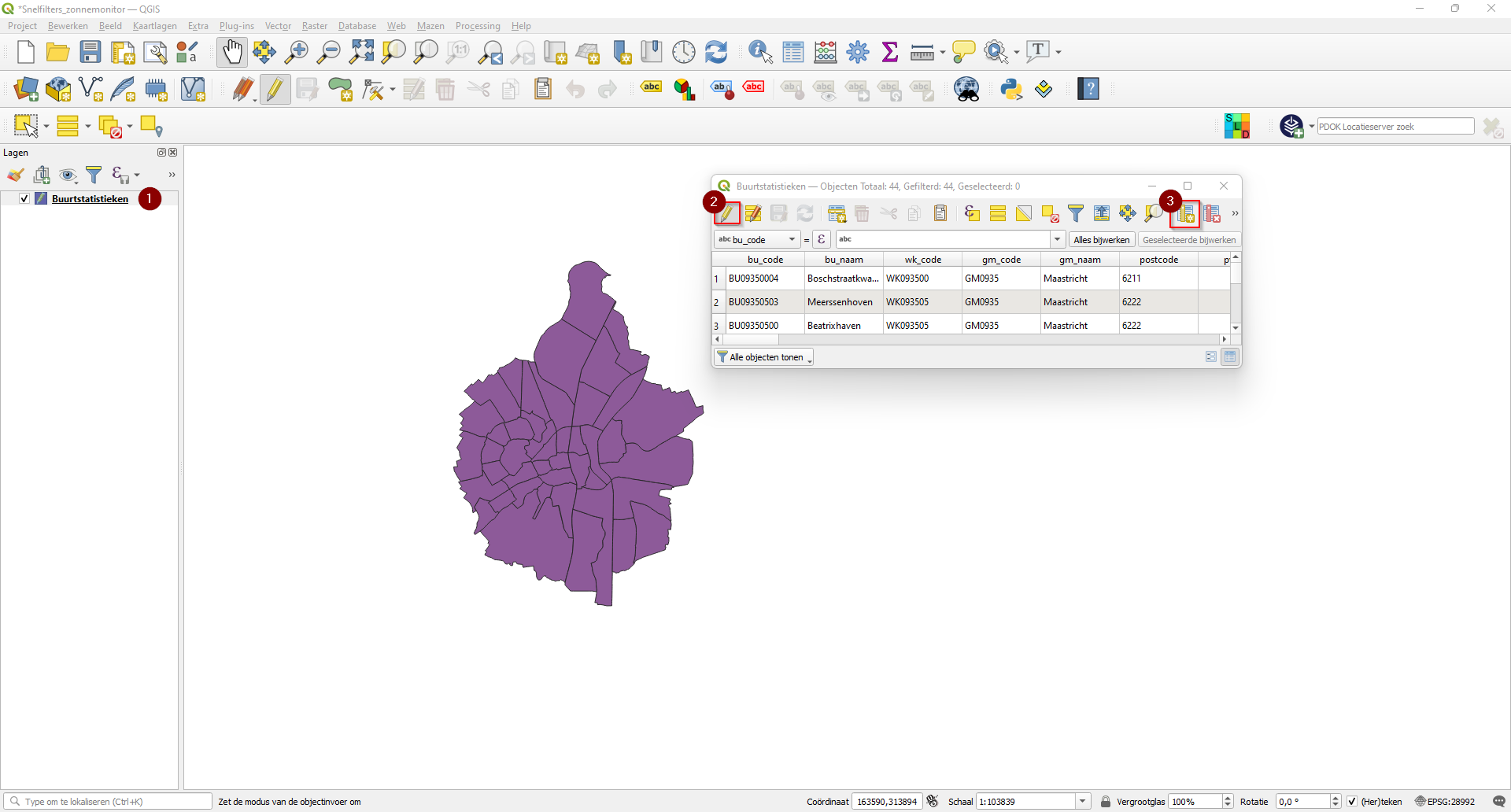Open the MetaSearch catalog globe icon
This screenshot has height=812, width=1511.
pos(967,89)
